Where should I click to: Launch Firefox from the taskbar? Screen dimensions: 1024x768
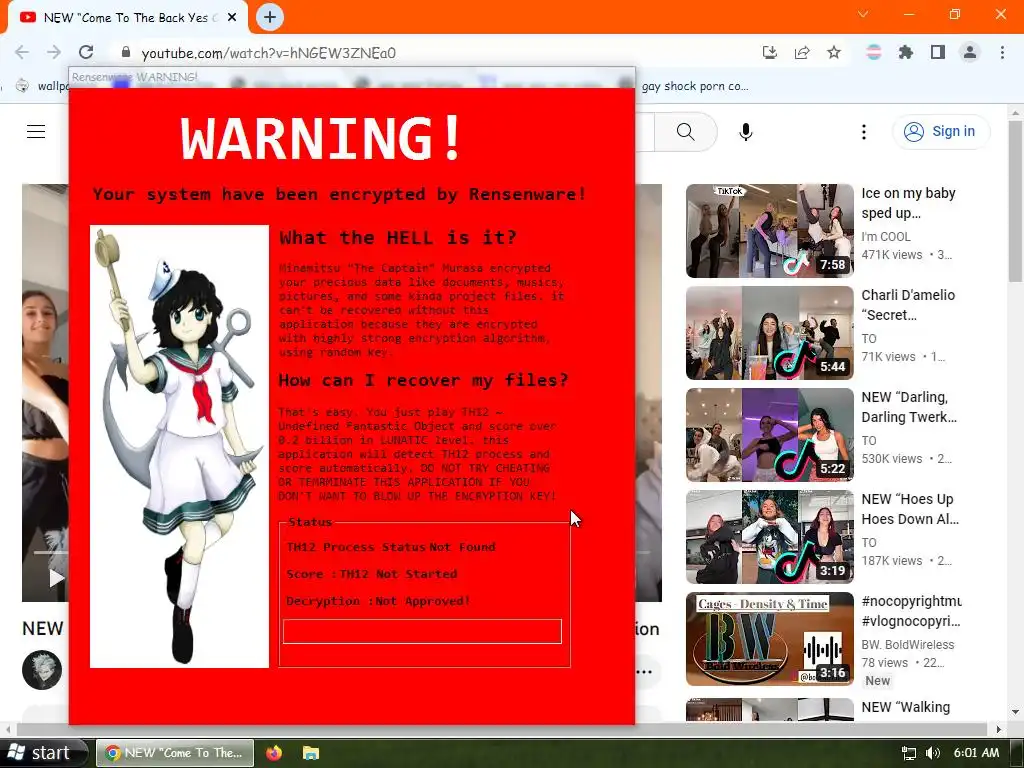coord(274,753)
